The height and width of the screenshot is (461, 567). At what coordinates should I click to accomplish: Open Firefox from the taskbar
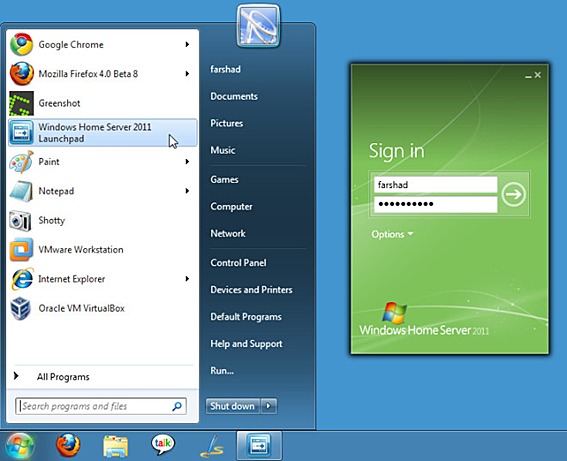(68, 445)
